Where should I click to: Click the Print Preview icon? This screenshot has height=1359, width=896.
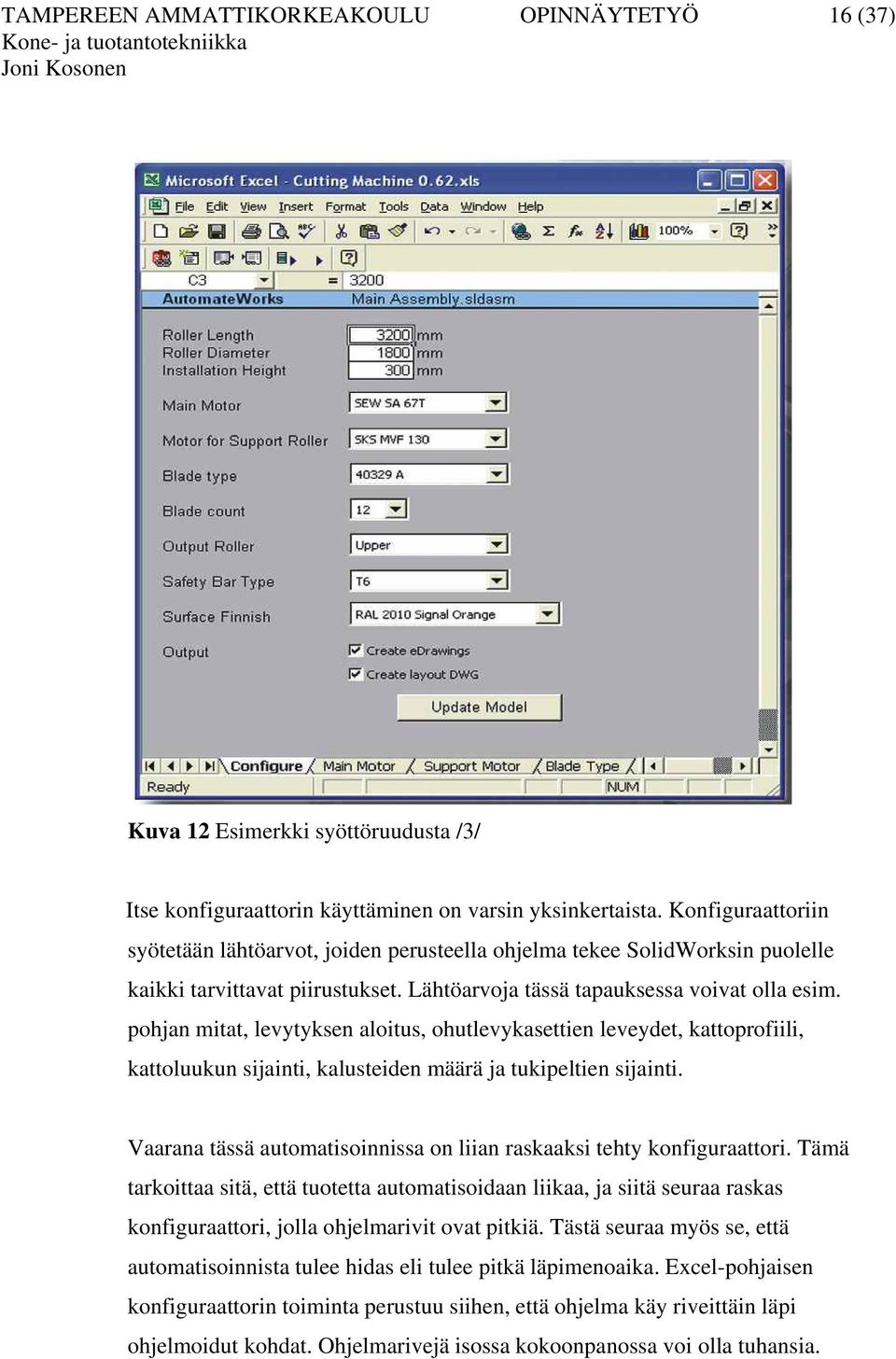click(278, 231)
